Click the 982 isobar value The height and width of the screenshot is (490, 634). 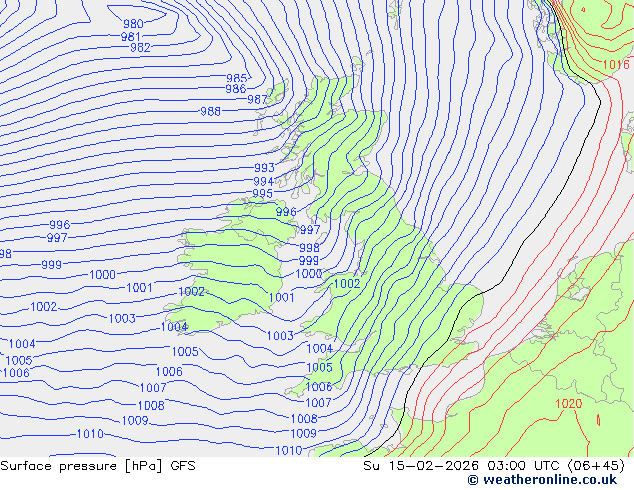[140, 48]
